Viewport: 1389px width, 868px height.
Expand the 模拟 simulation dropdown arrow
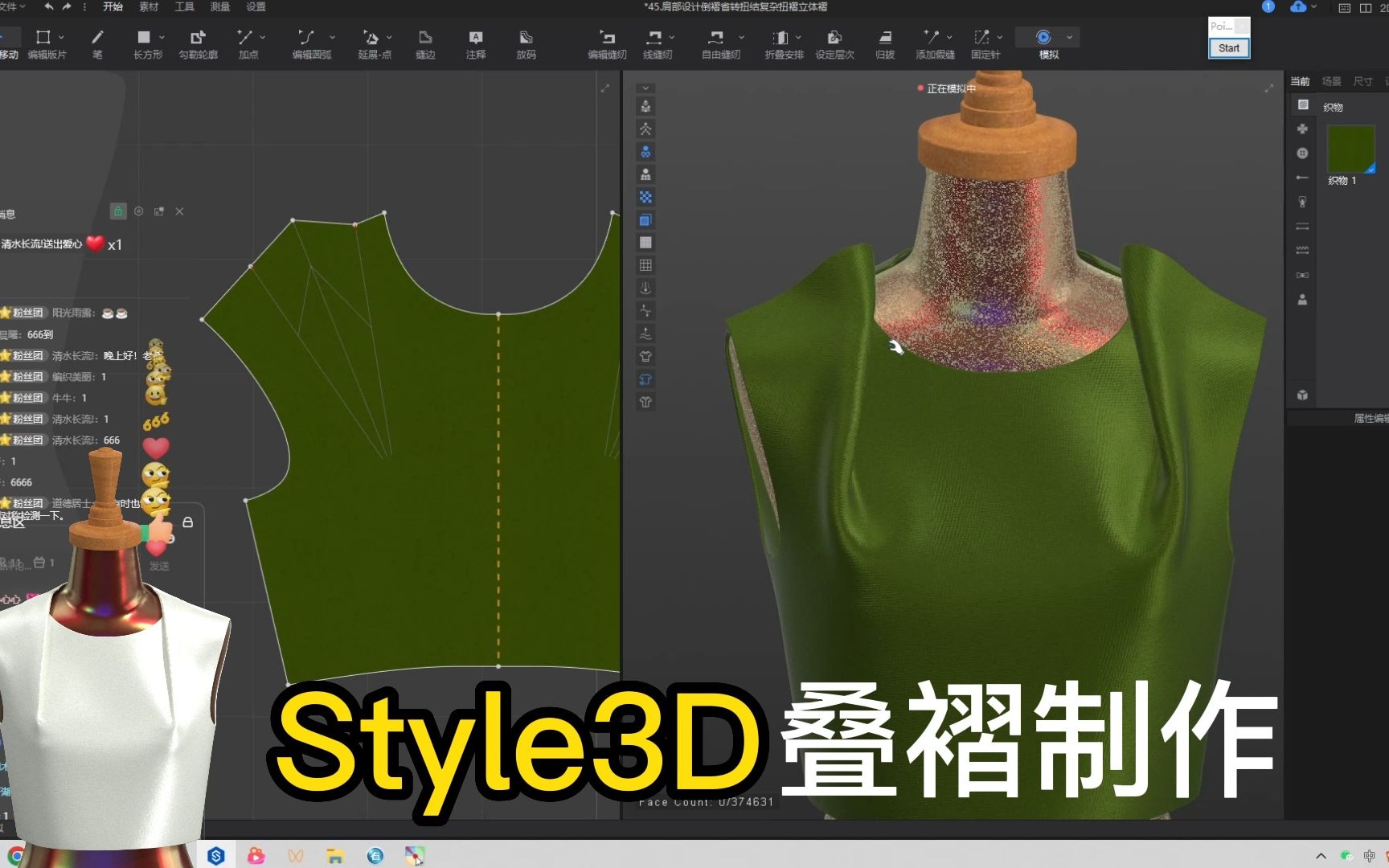1069,37
